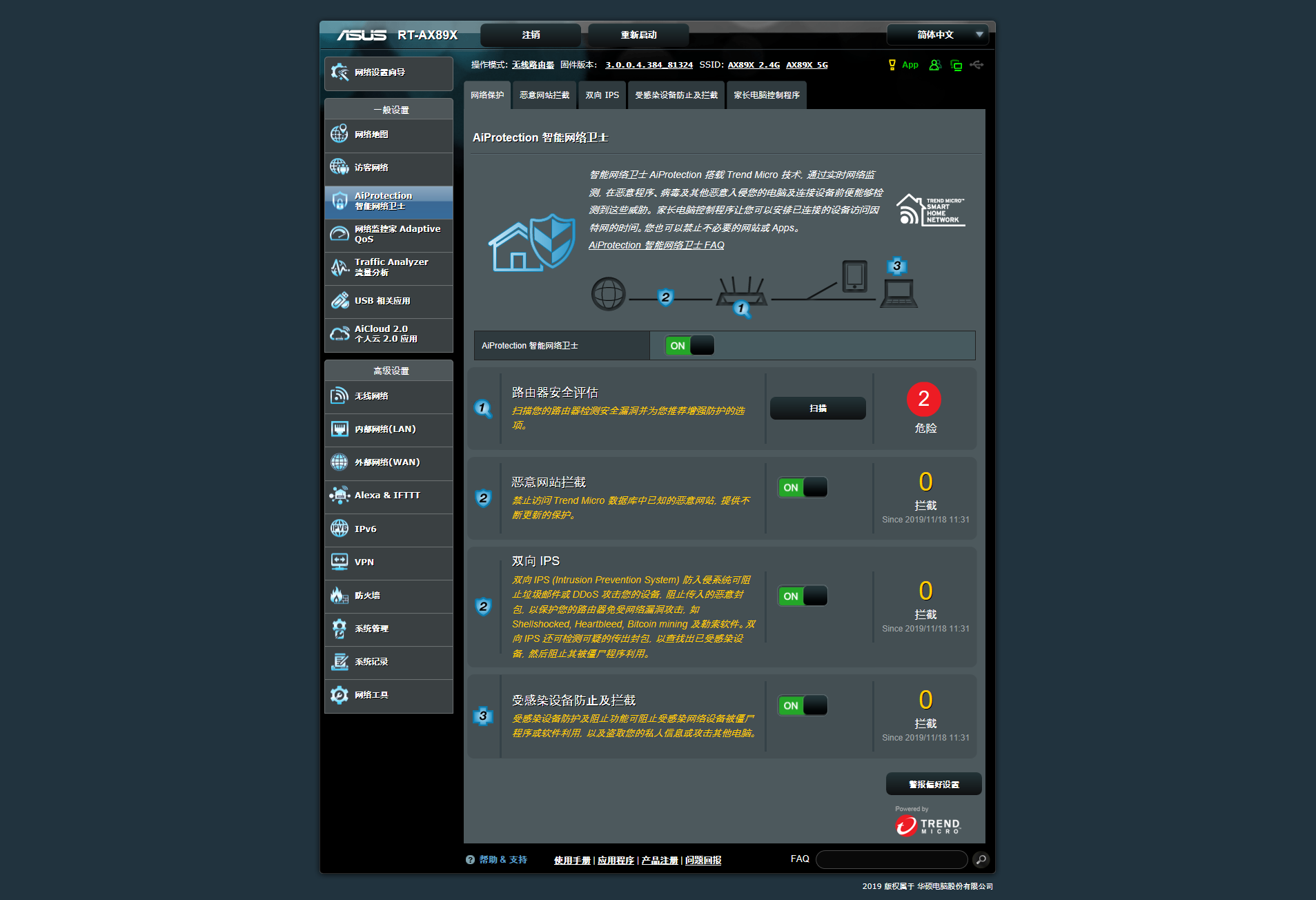Open the AiCloud 2.0 cloud icon

coord(339,334)
